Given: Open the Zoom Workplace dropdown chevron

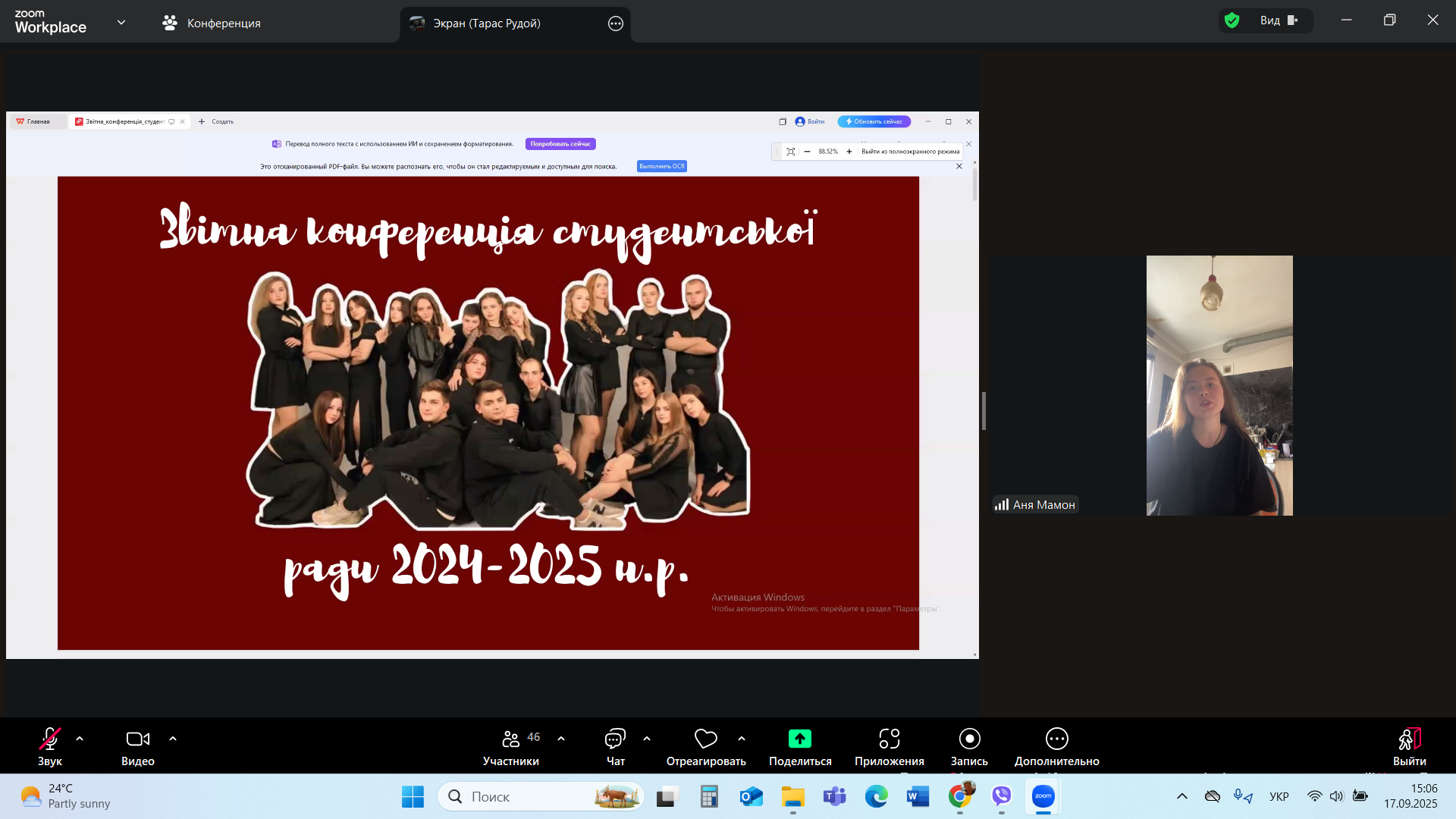Looking at the screenshot, I should [x=121, y=22].
